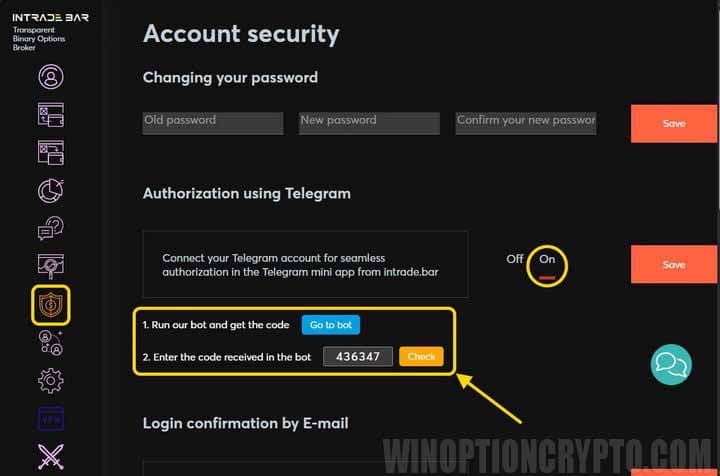Select the highlighted security shield icon

(x=51, y=305)
